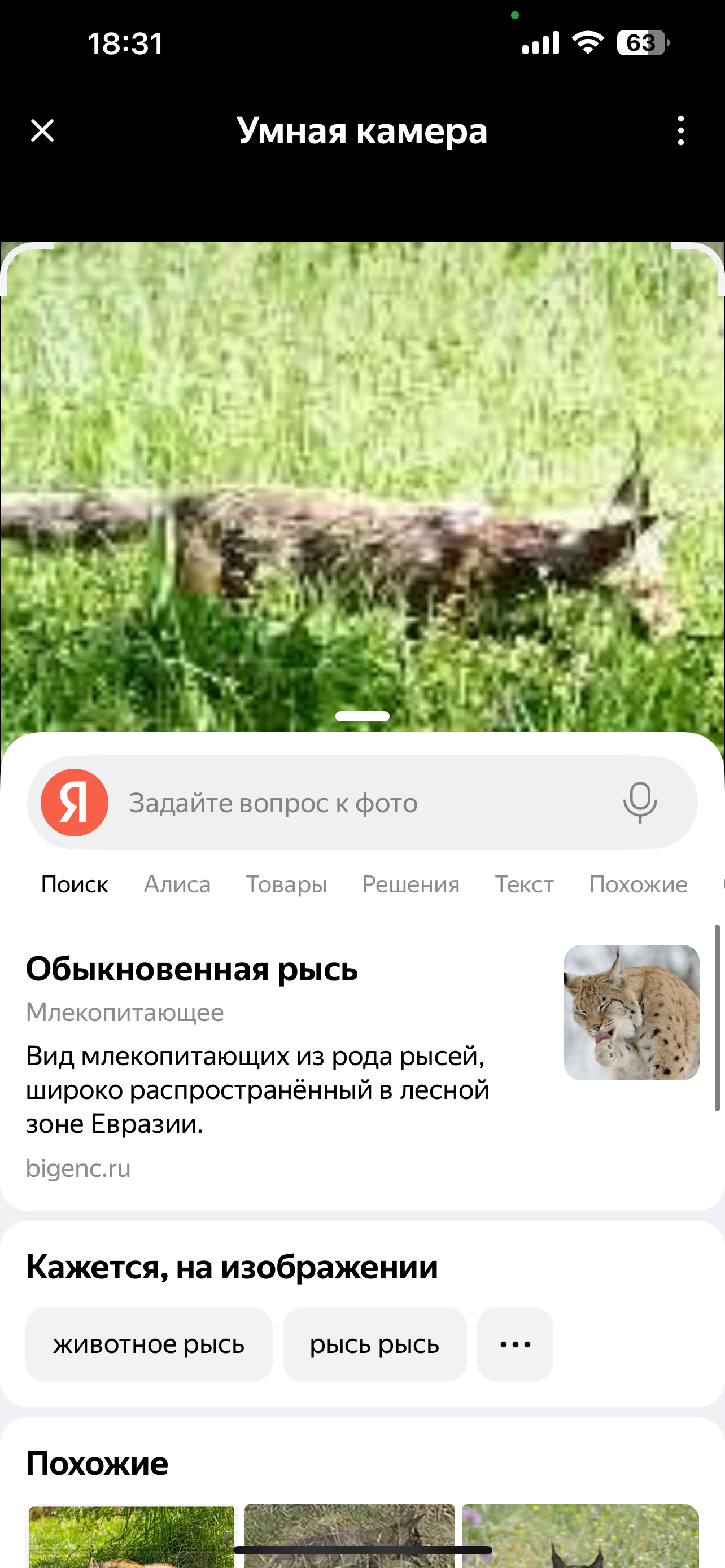Screen dimensions: 725x1568
Task: View the lynx thumbnail image
Action: click(x=631, y=1013)
